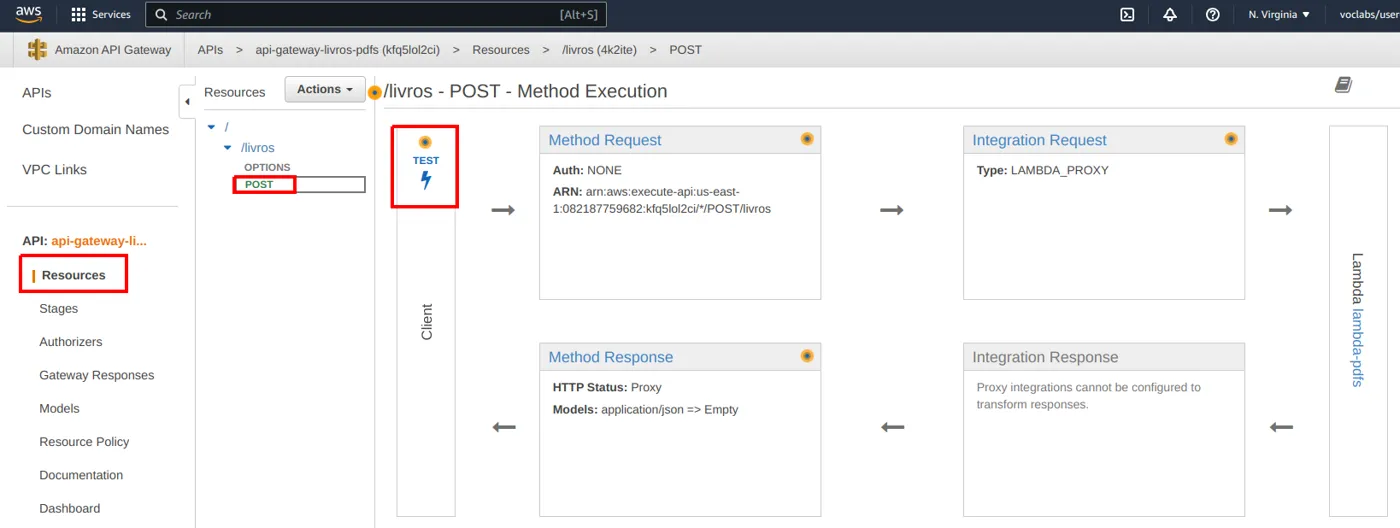Open notifications bell

click(x=1170, y=15)
